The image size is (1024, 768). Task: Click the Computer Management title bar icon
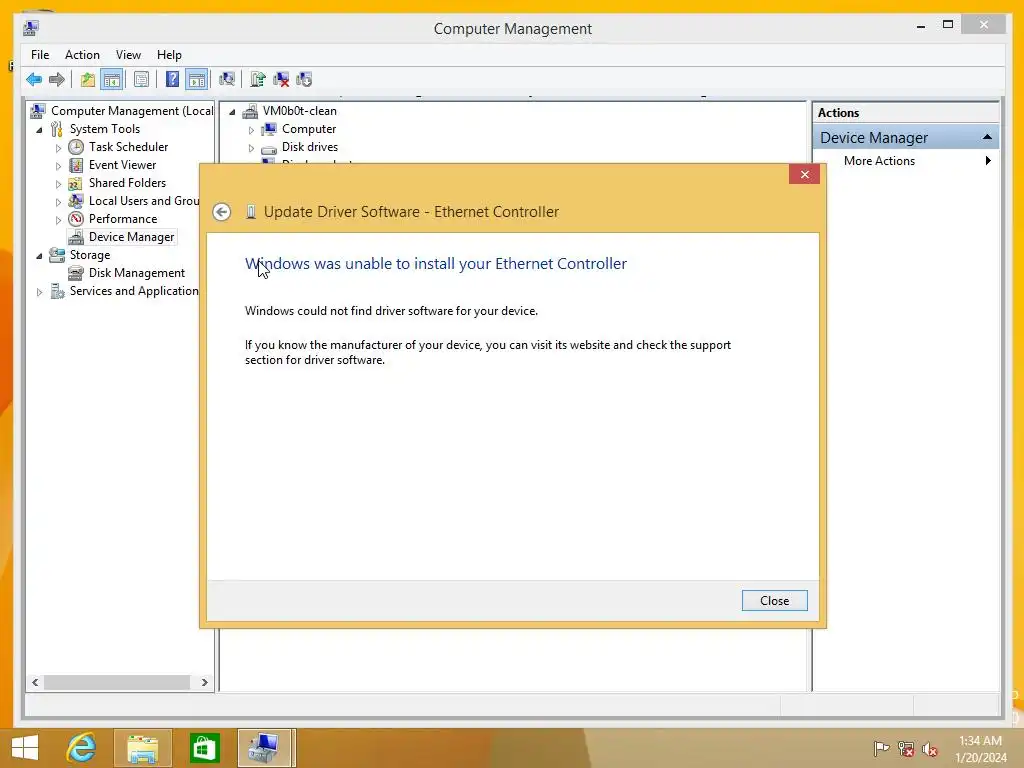[31, 28]
